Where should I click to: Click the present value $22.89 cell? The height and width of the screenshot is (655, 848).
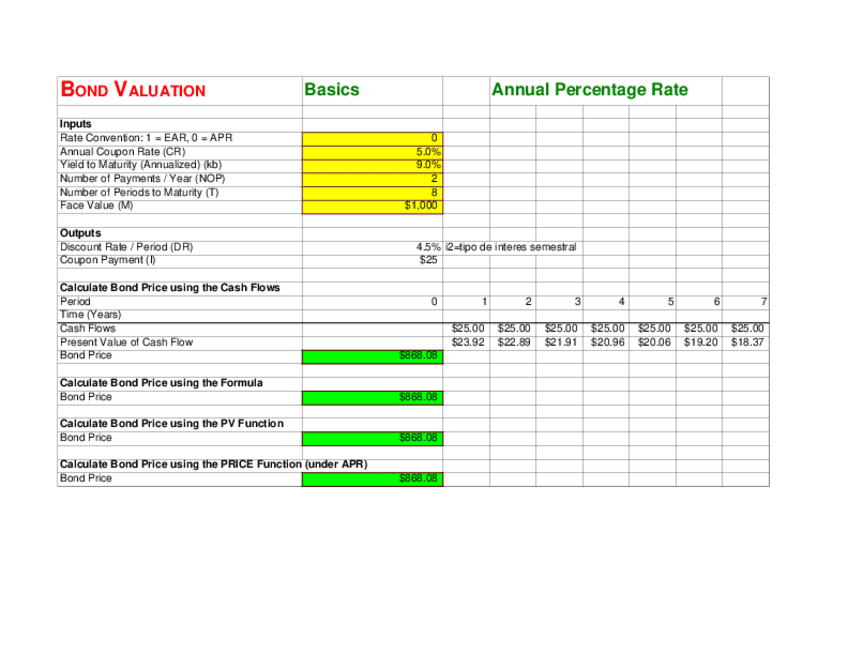pos(514,342)
